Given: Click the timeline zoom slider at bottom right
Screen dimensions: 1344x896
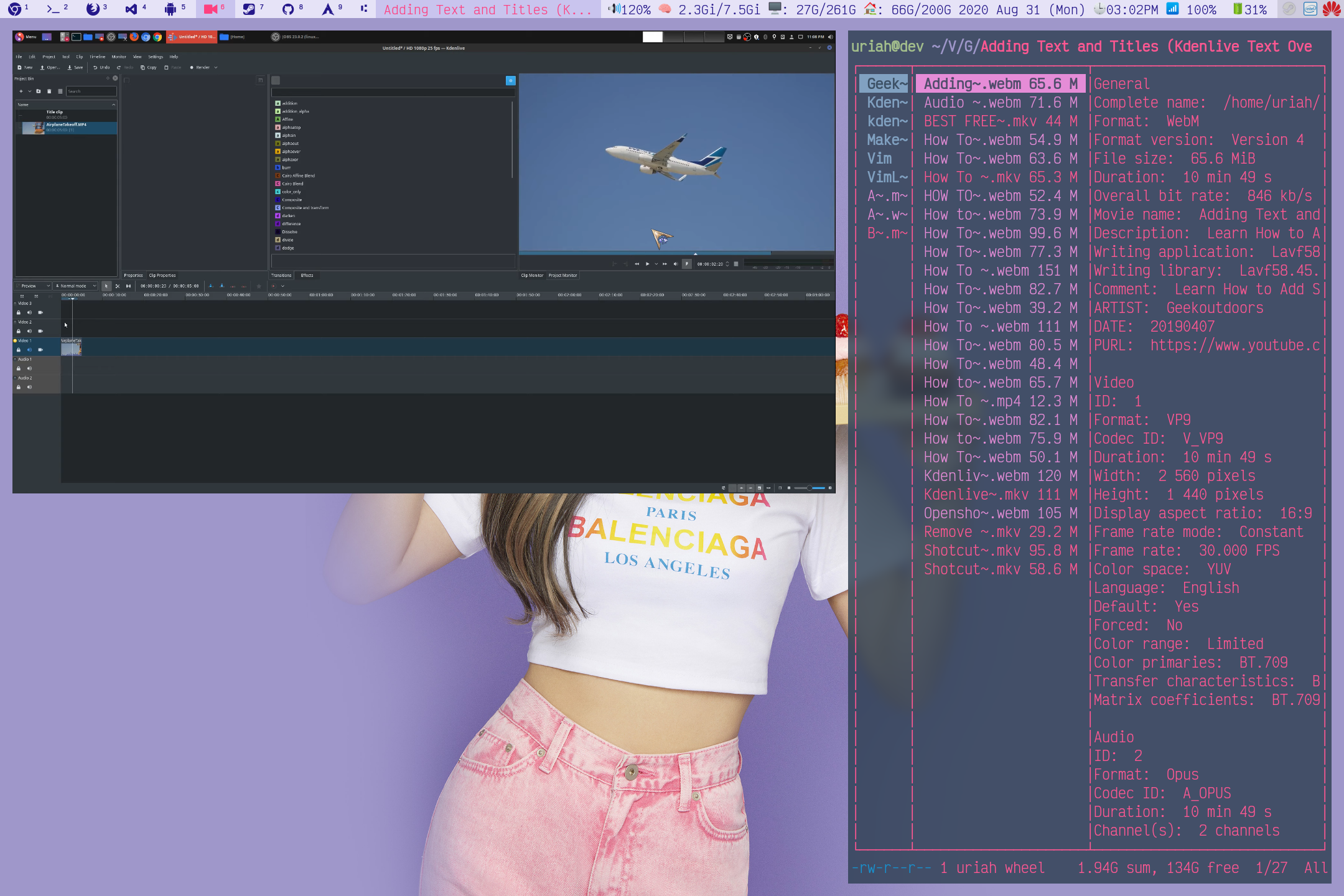Looking at the screenshot, I should click(x=810, y=488).
